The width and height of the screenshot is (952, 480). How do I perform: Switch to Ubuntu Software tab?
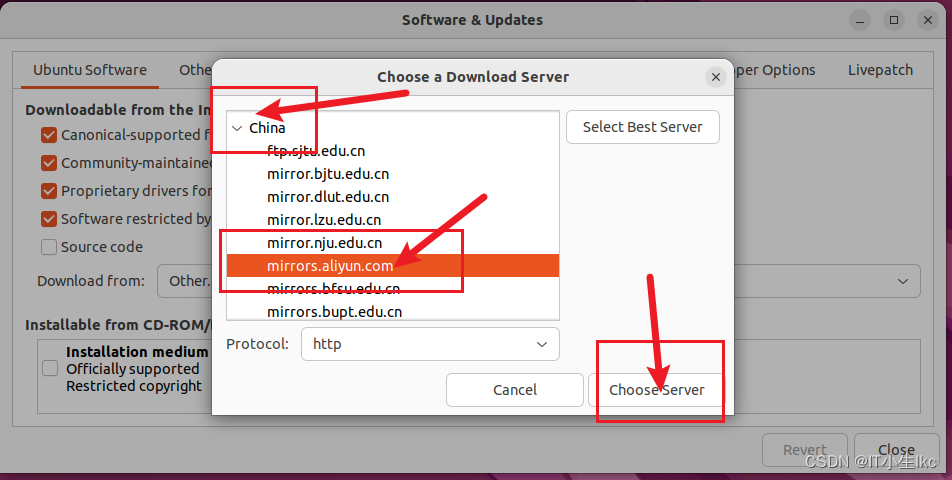click(x=90, y=70)
